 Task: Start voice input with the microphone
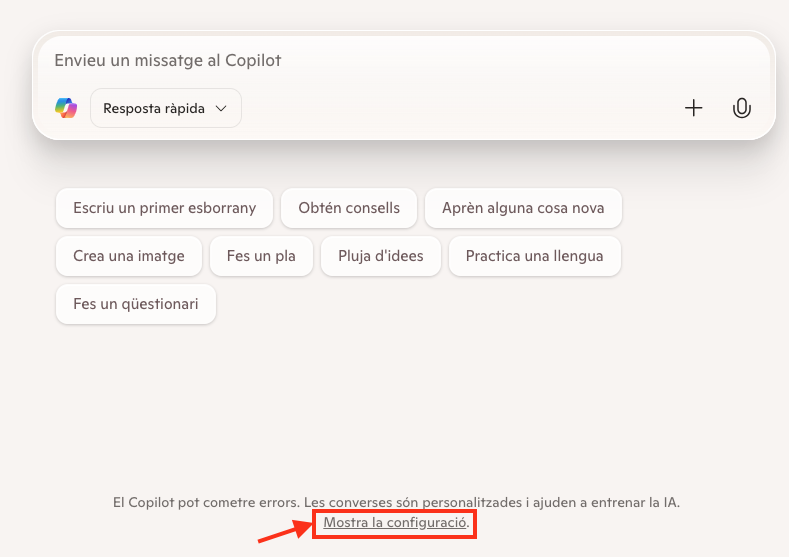[741, 108]
